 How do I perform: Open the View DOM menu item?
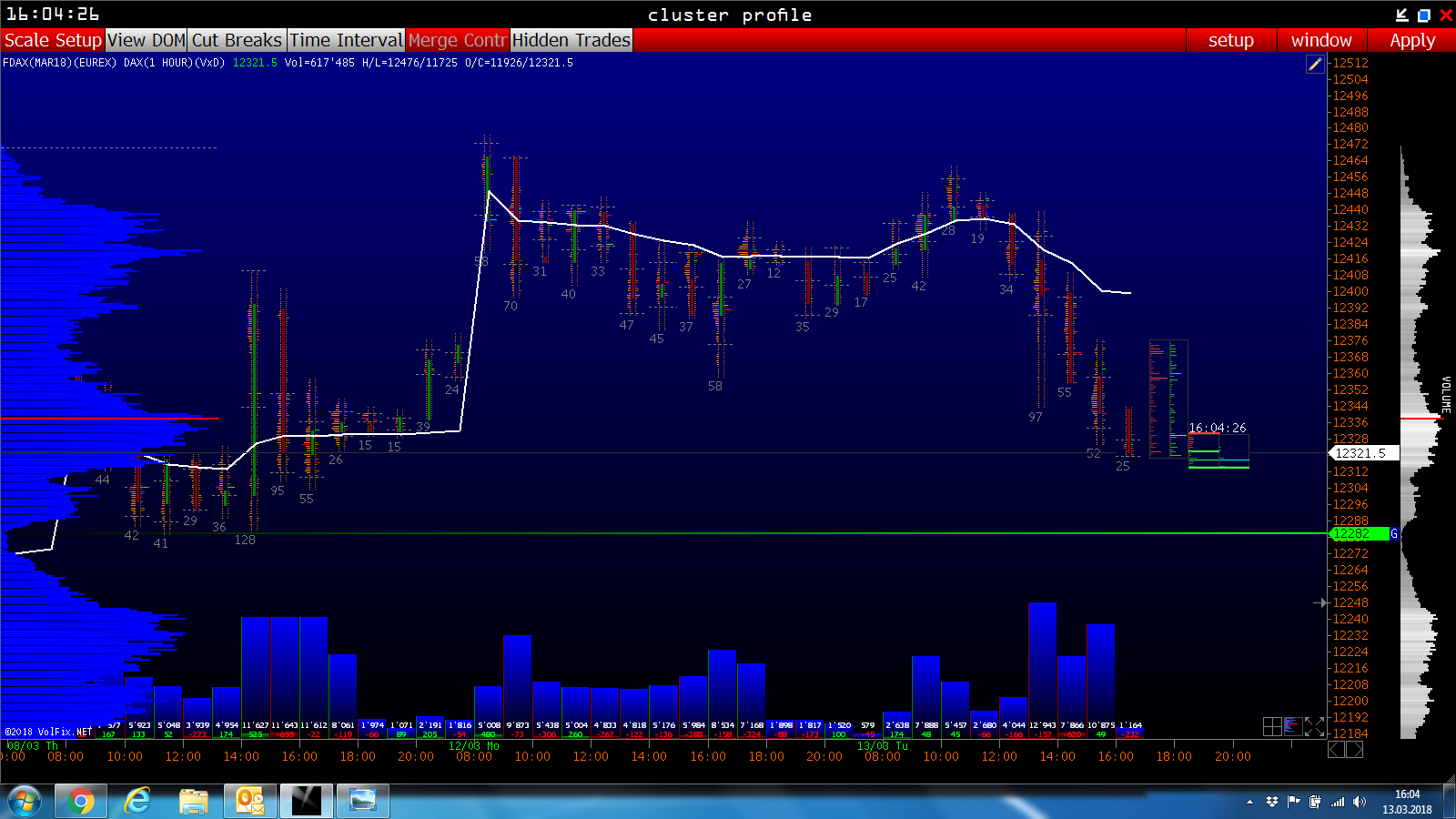click(x=147, y=40)
